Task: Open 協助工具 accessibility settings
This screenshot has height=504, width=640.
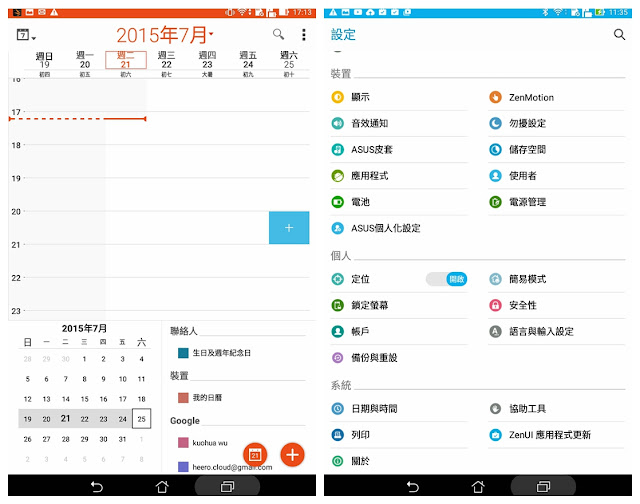Action: [x=557, y=409]
